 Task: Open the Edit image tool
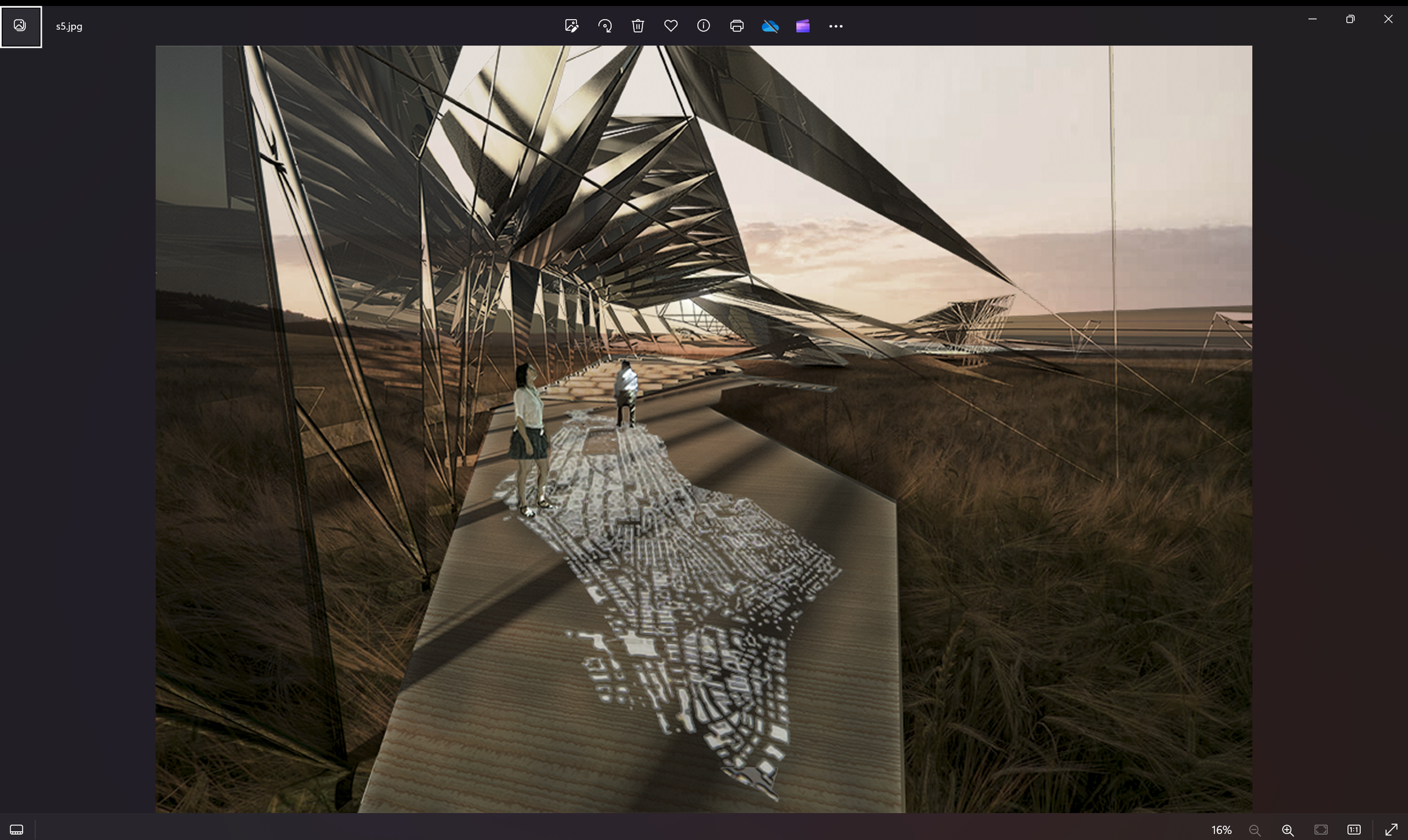[x=571, y=26]
